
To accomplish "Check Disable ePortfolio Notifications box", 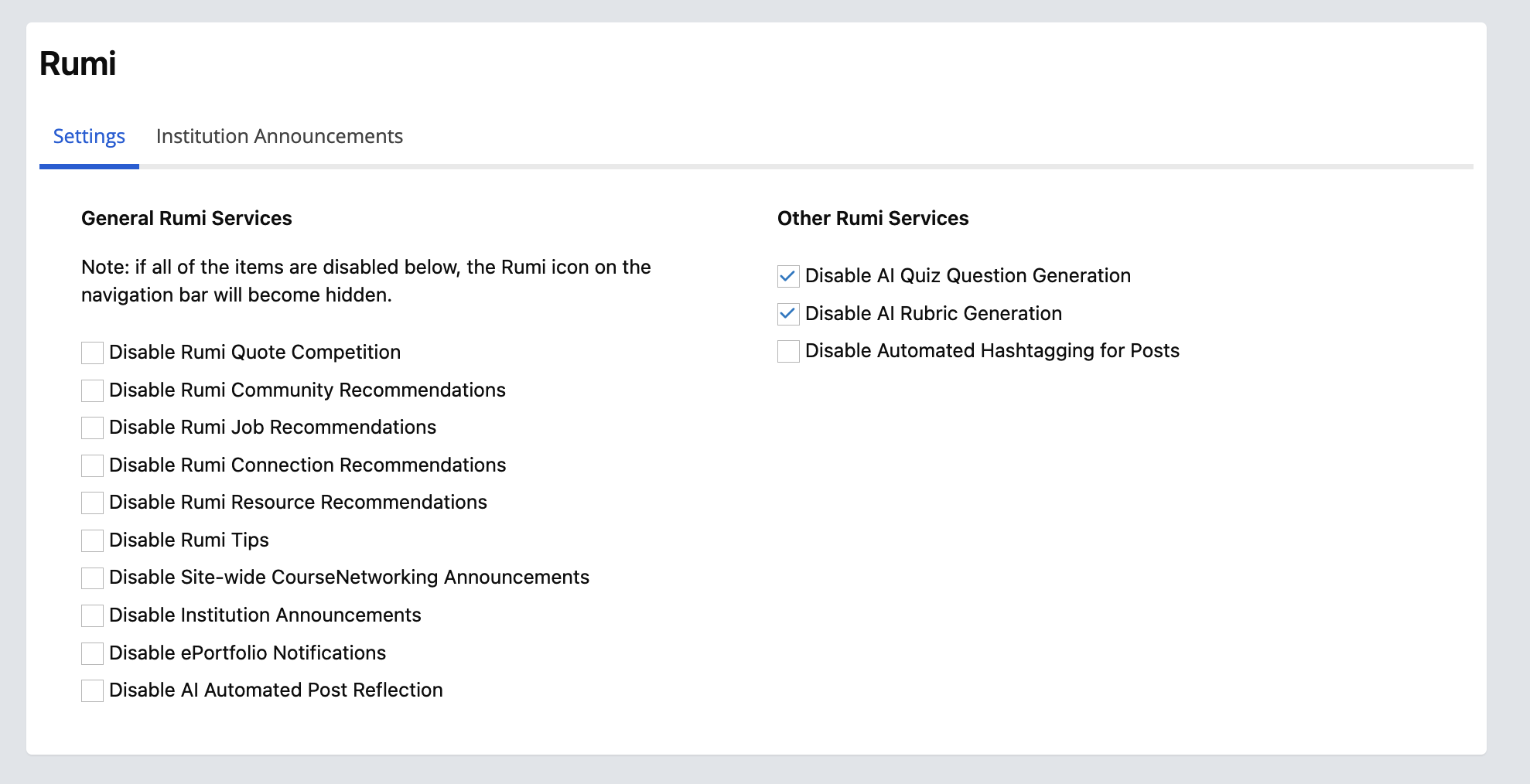I will tap(93, 653).
